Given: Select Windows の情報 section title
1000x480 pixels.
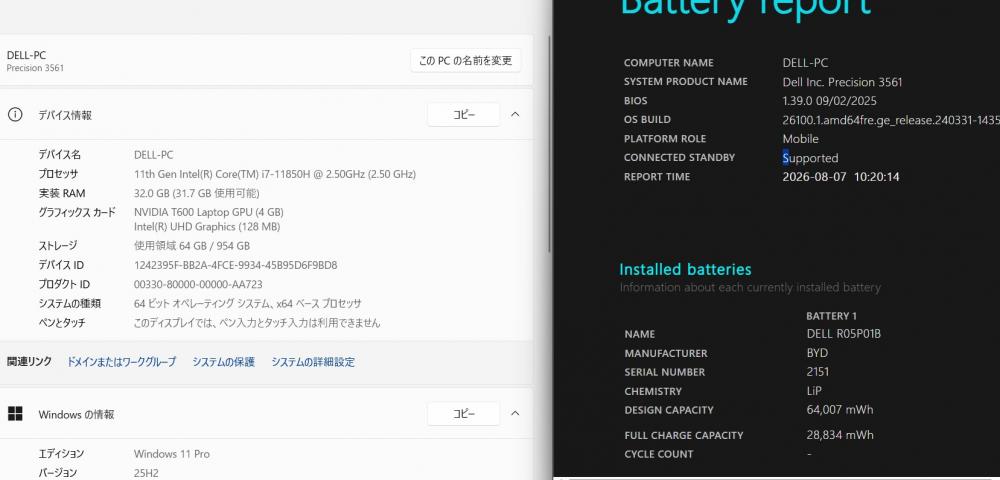Looking at the screenshot, I should [x=77, y=414].
